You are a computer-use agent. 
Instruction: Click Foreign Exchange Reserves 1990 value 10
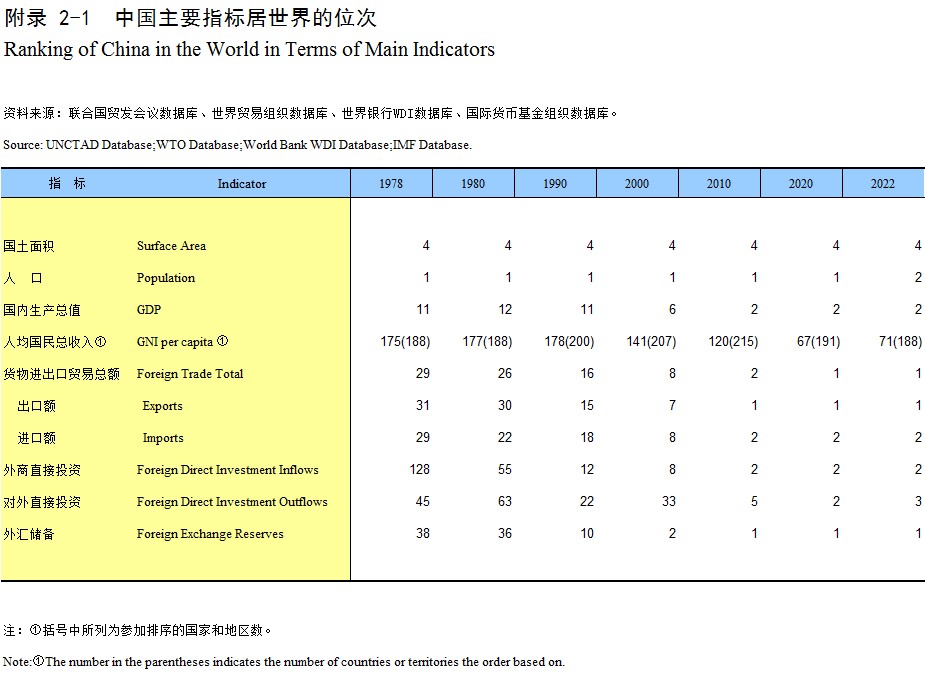click(587, 533)
